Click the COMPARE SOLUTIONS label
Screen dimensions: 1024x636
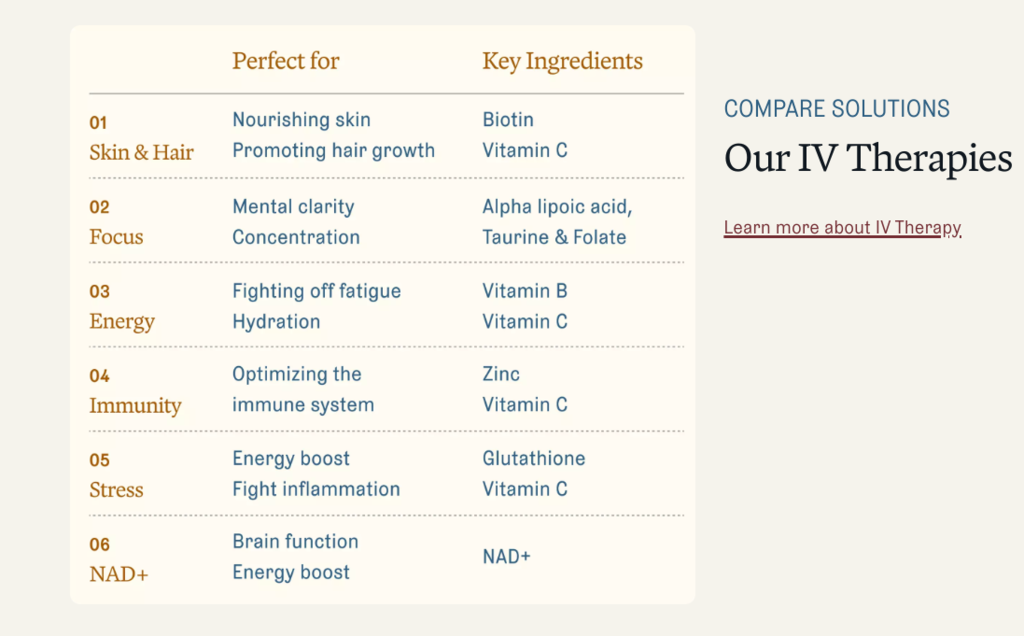(836, 109)
